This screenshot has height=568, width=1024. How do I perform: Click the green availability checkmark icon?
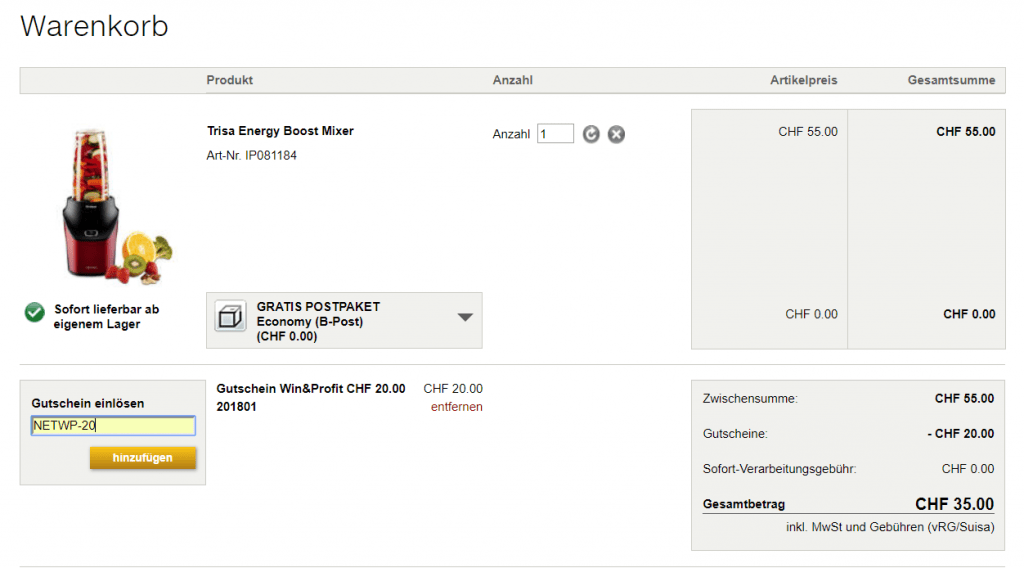(x=35, y=313)
